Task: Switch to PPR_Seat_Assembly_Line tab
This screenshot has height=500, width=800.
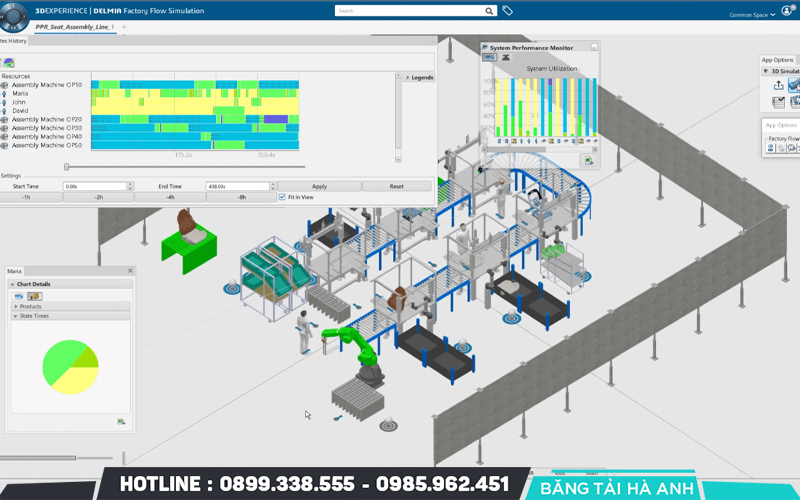Action: 75,27
